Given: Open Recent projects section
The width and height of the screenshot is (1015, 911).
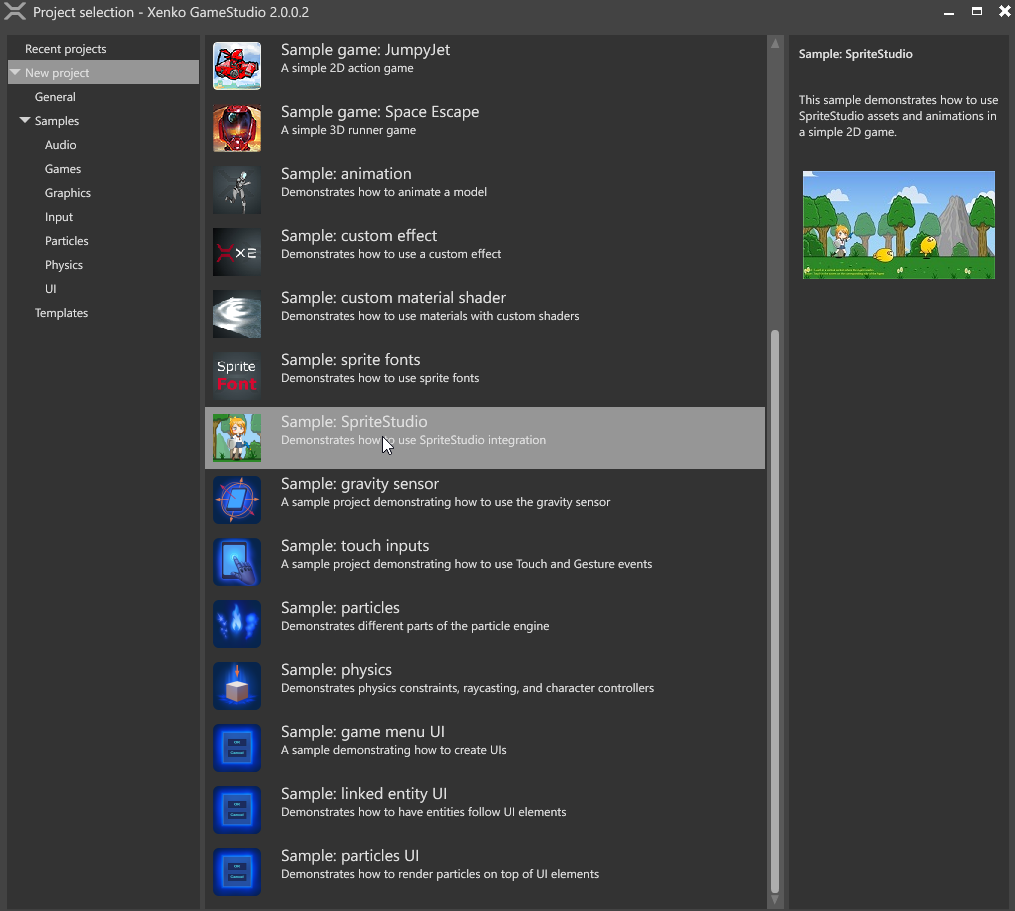Looking at the screenshot, I should 65,49.
